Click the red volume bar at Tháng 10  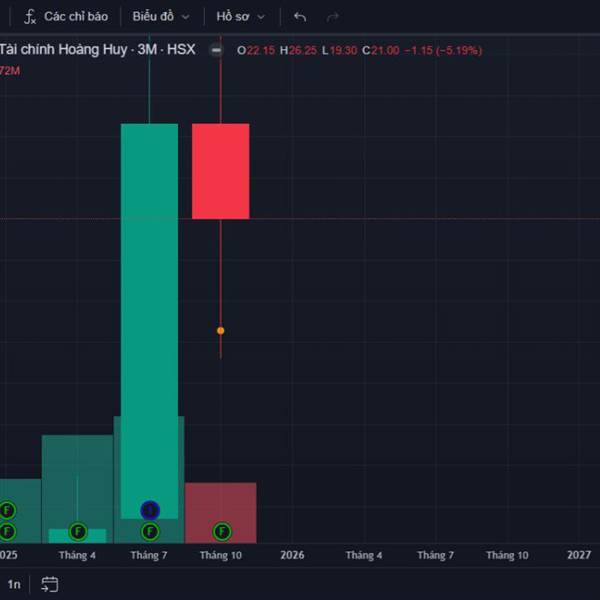(221, 500)
